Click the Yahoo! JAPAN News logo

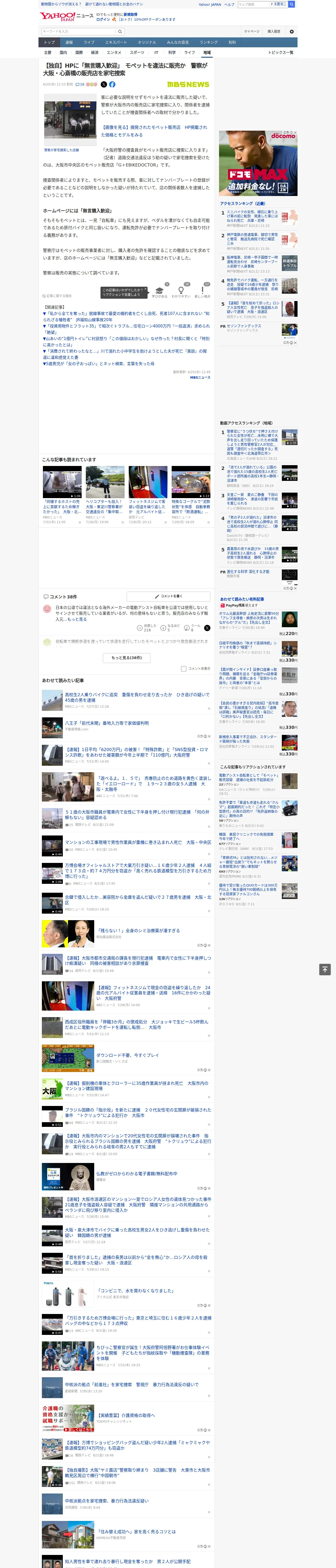pyautogui.click(x=66, y=16)
